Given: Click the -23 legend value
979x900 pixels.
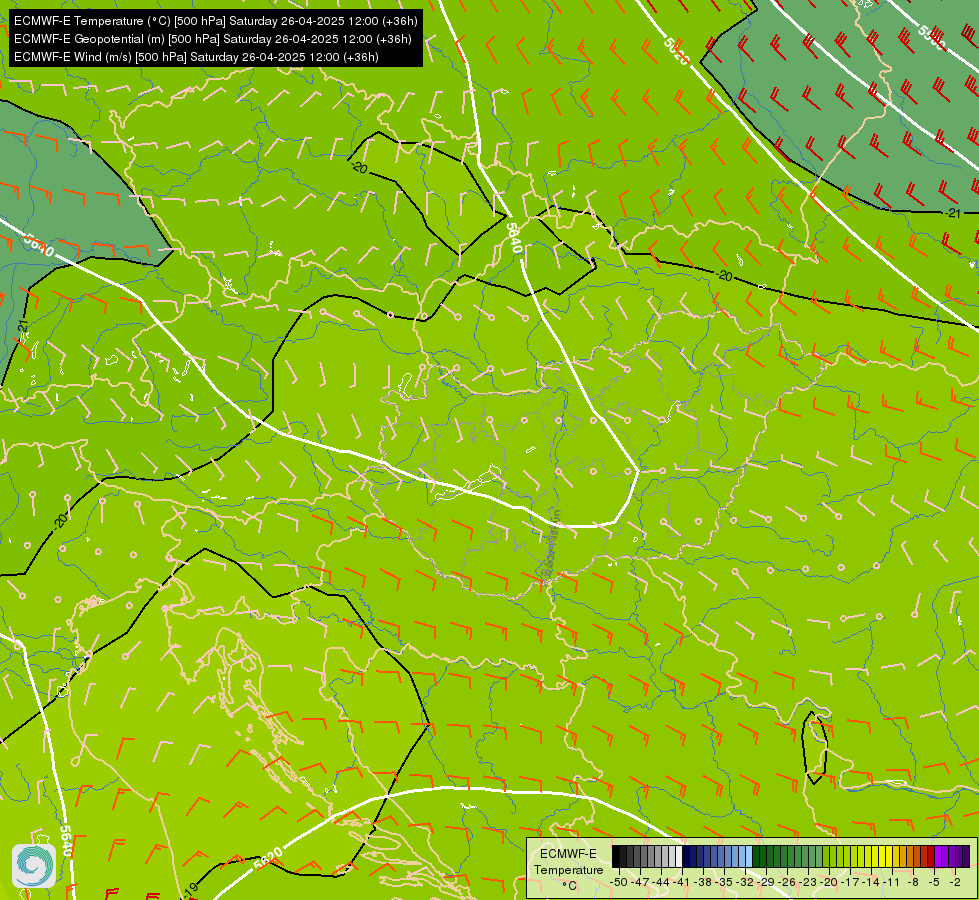Looking at the screenshot, I should point(808,882).
